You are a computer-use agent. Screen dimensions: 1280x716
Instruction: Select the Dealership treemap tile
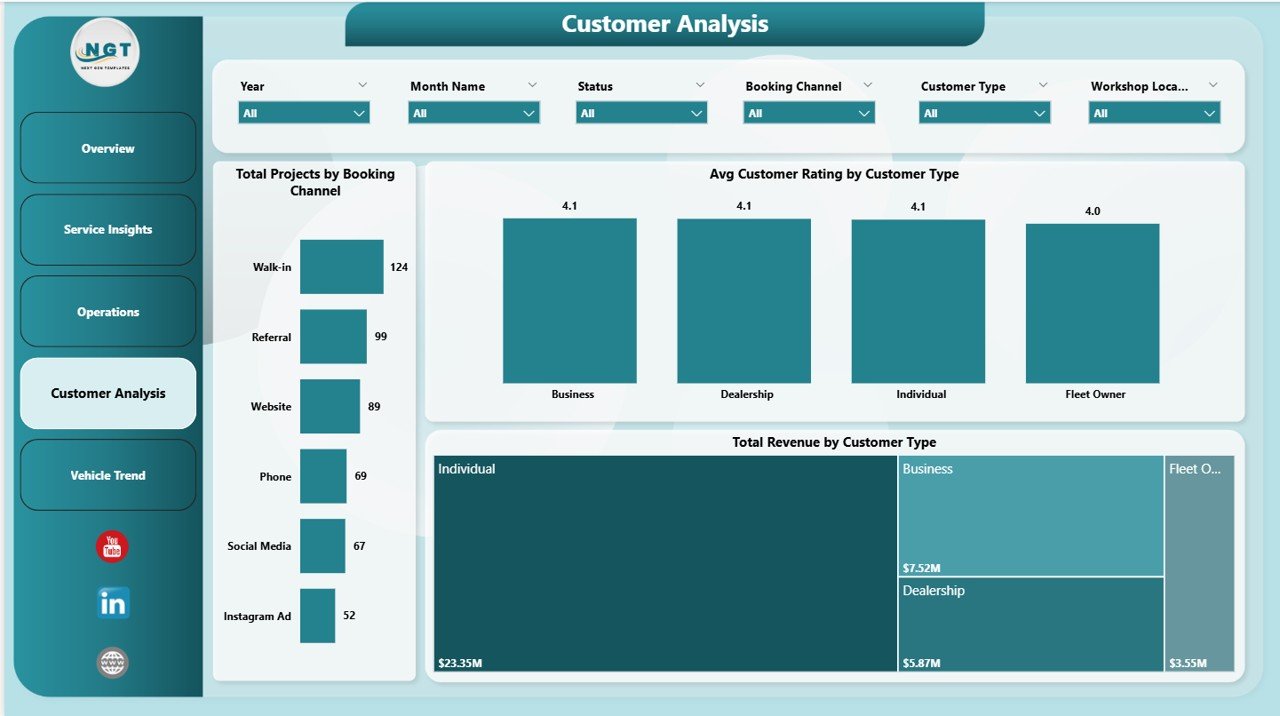(1031, 625)
